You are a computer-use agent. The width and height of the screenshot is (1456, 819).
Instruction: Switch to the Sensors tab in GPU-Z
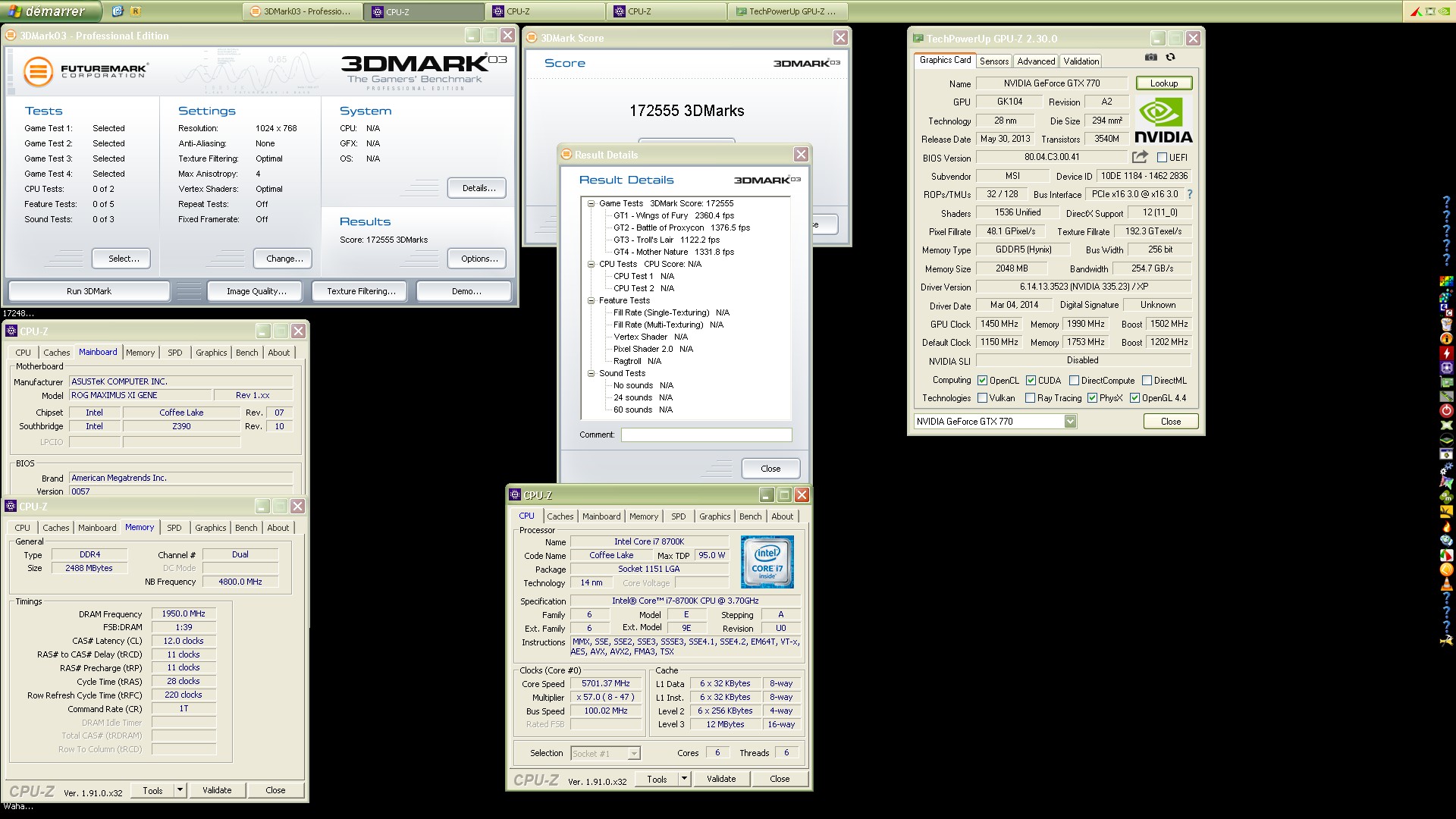tap(994, 61)
